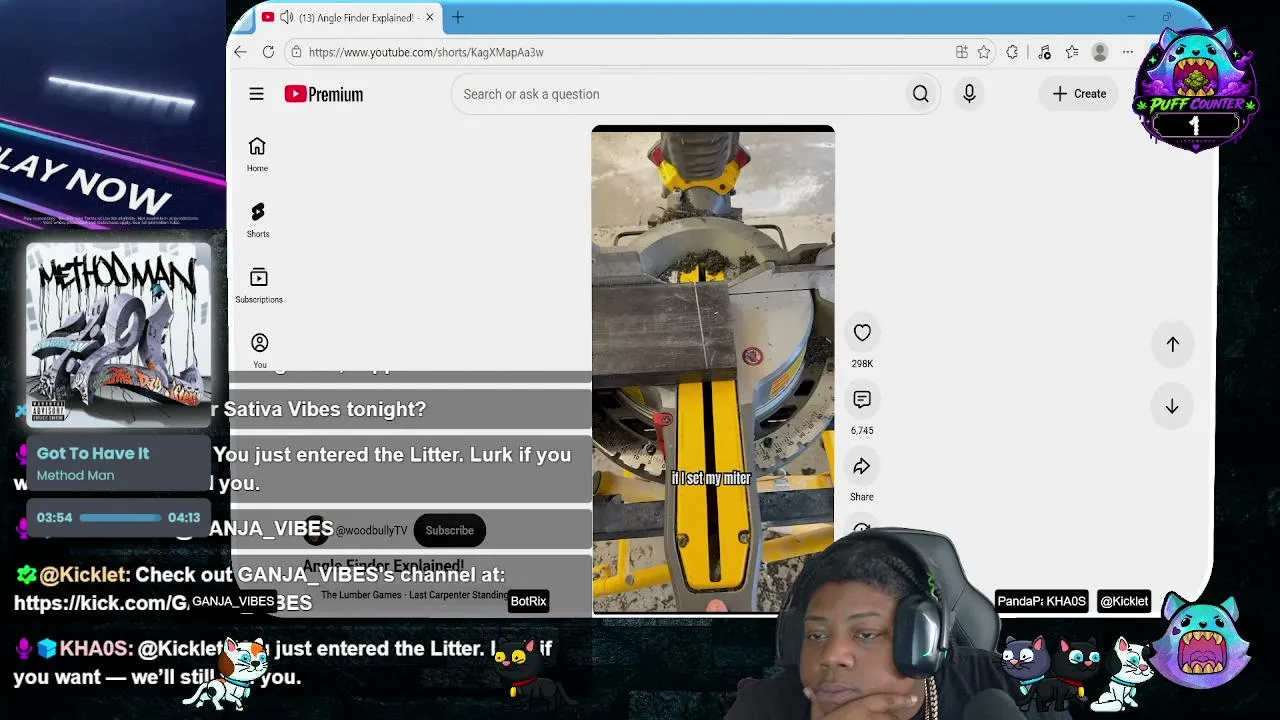Open the browser favorites list icon

pos(1072,52)
